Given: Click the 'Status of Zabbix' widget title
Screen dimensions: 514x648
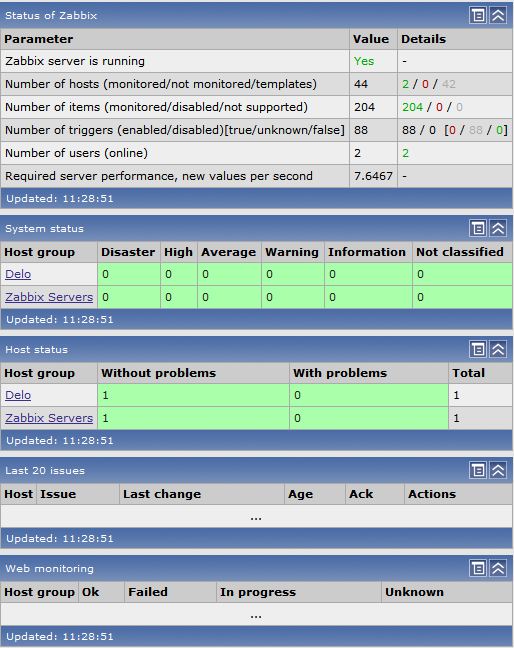Looking at the screenshot, I should point(51,16).
